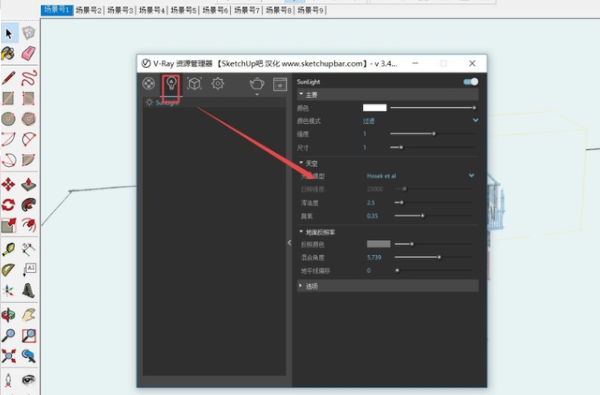The height and width of the screenshot is (395, 600).
Task: Activate the Offset tool
Action: click(x=29, y=225)
